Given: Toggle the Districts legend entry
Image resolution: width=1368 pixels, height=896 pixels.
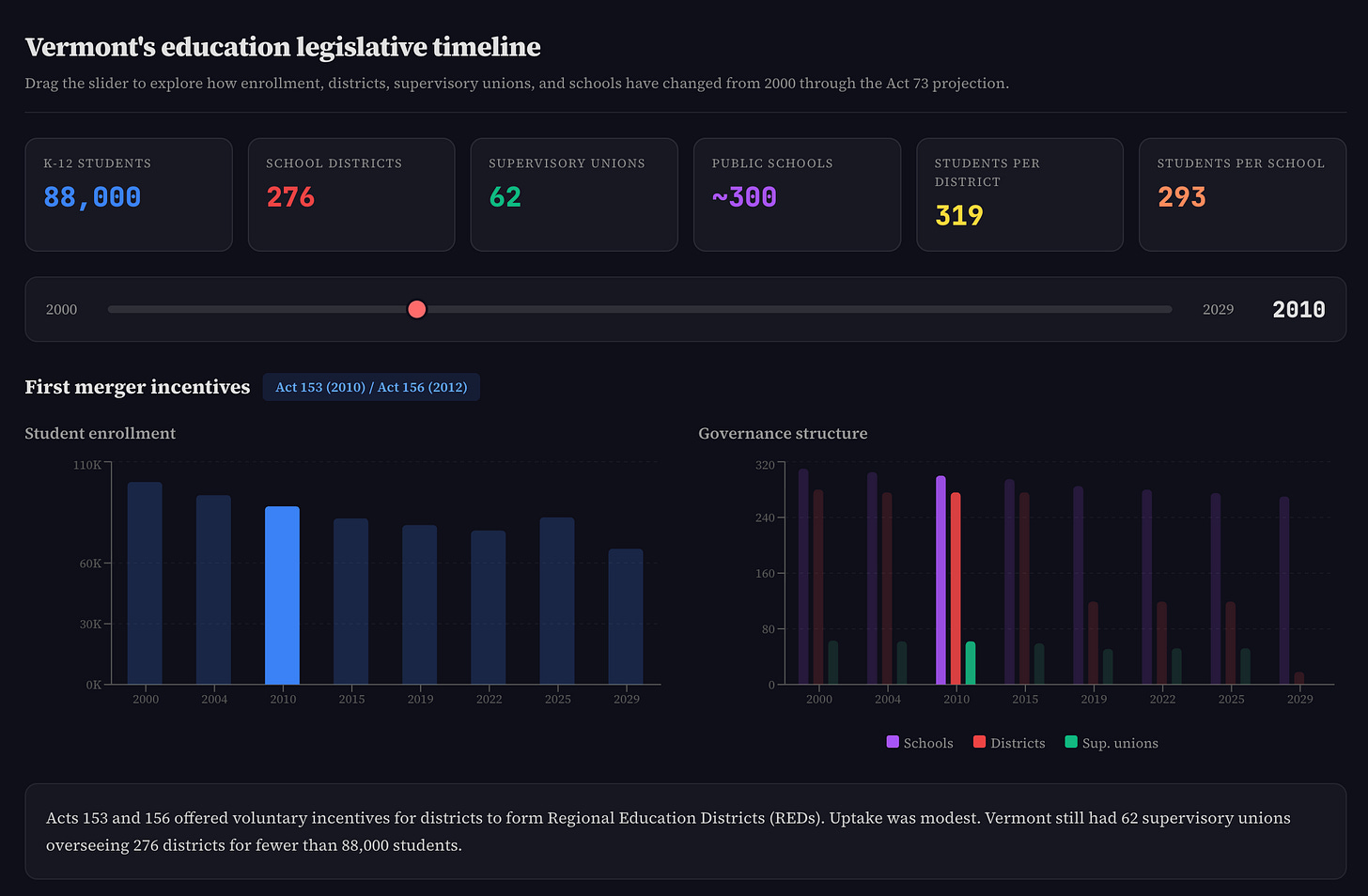Looking at the screenshot, I should click(x=1008, y=743).
